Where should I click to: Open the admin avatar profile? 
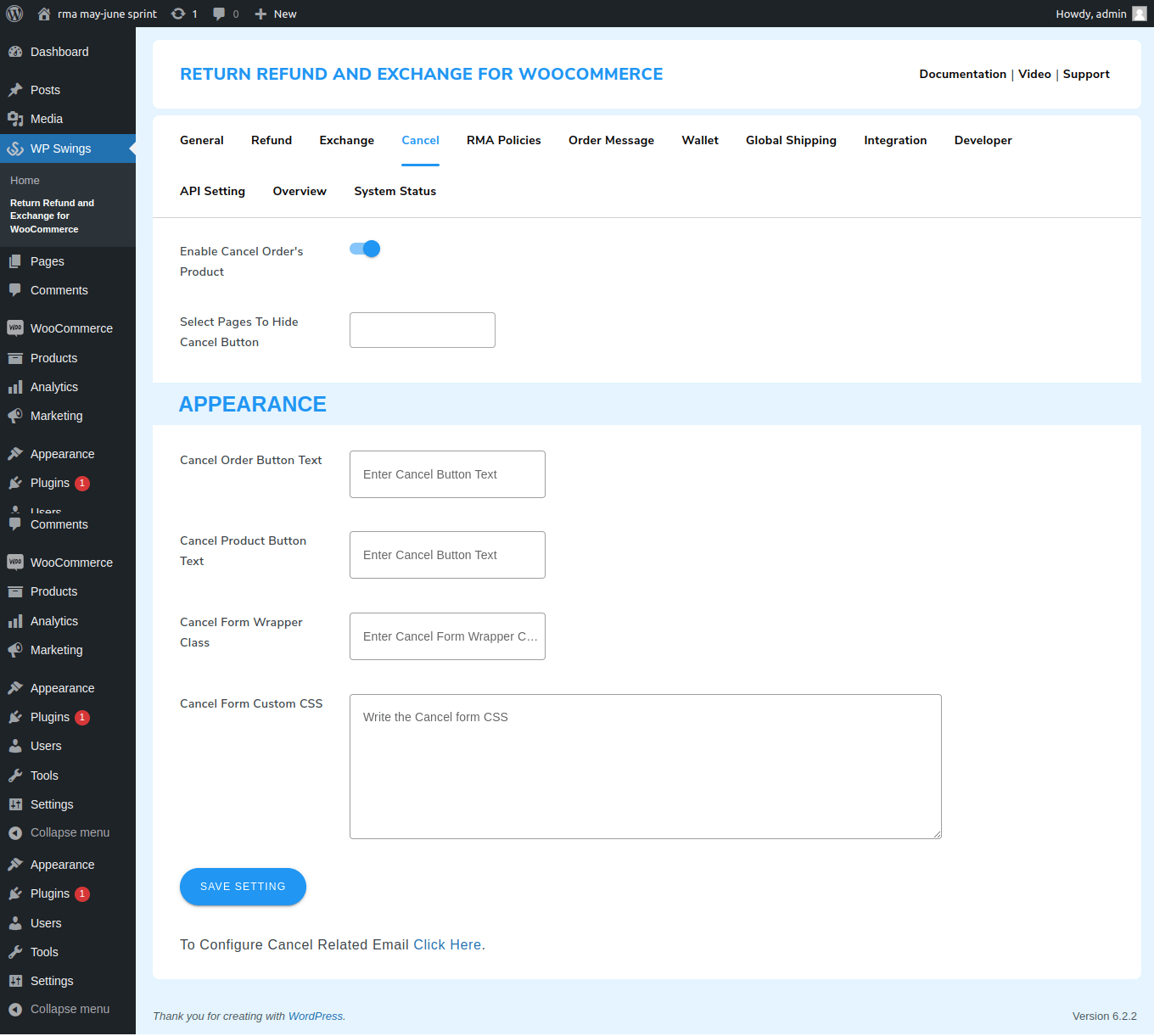click(x=1140, y=14)
